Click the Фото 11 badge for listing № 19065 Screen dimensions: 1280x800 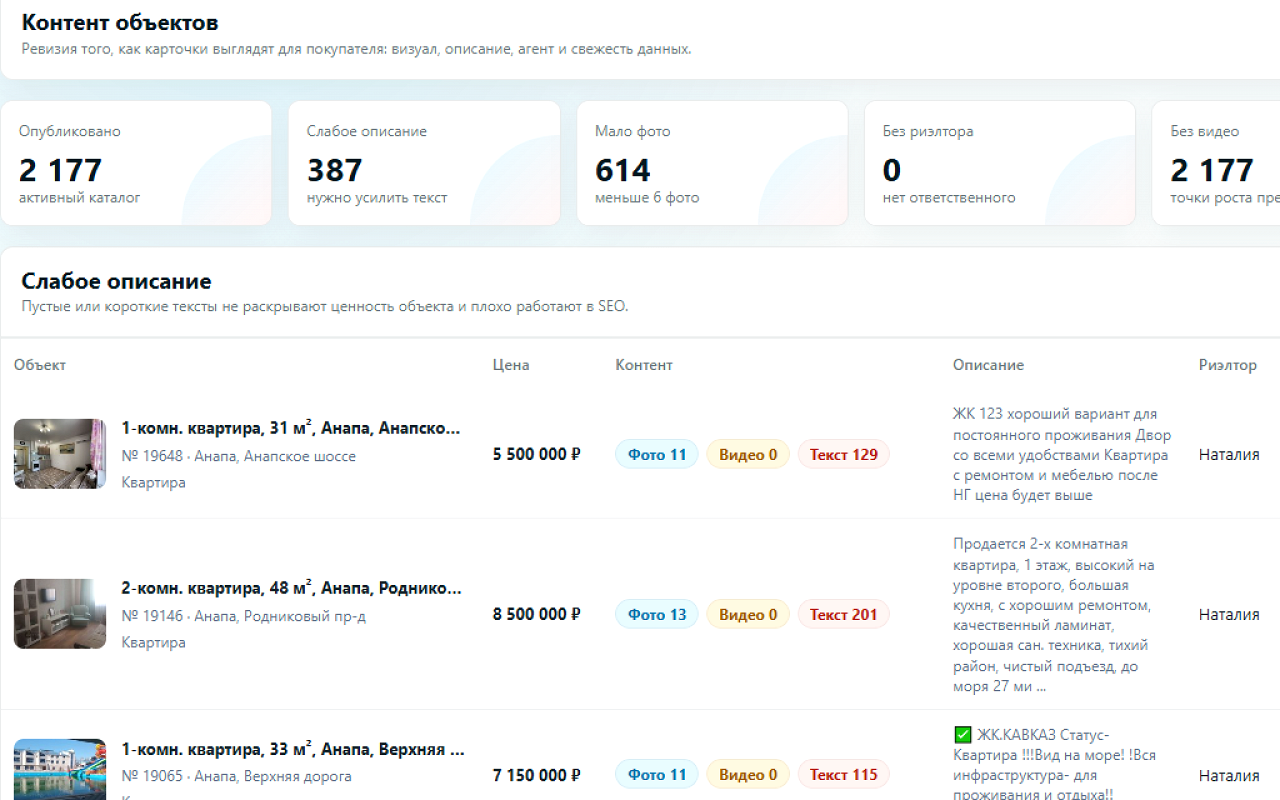657,775
